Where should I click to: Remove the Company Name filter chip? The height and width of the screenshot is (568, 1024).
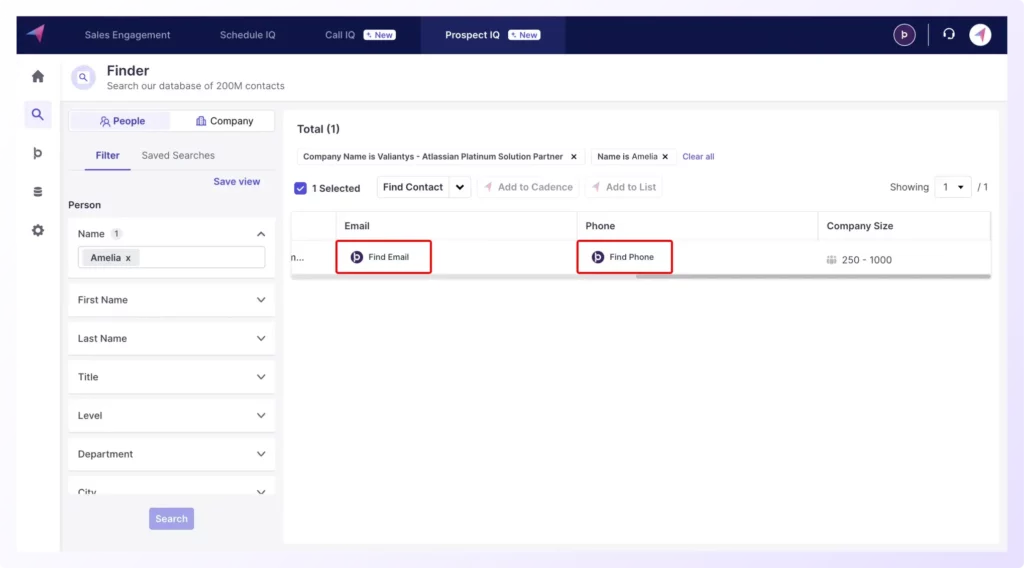click(x=573, y=157)
